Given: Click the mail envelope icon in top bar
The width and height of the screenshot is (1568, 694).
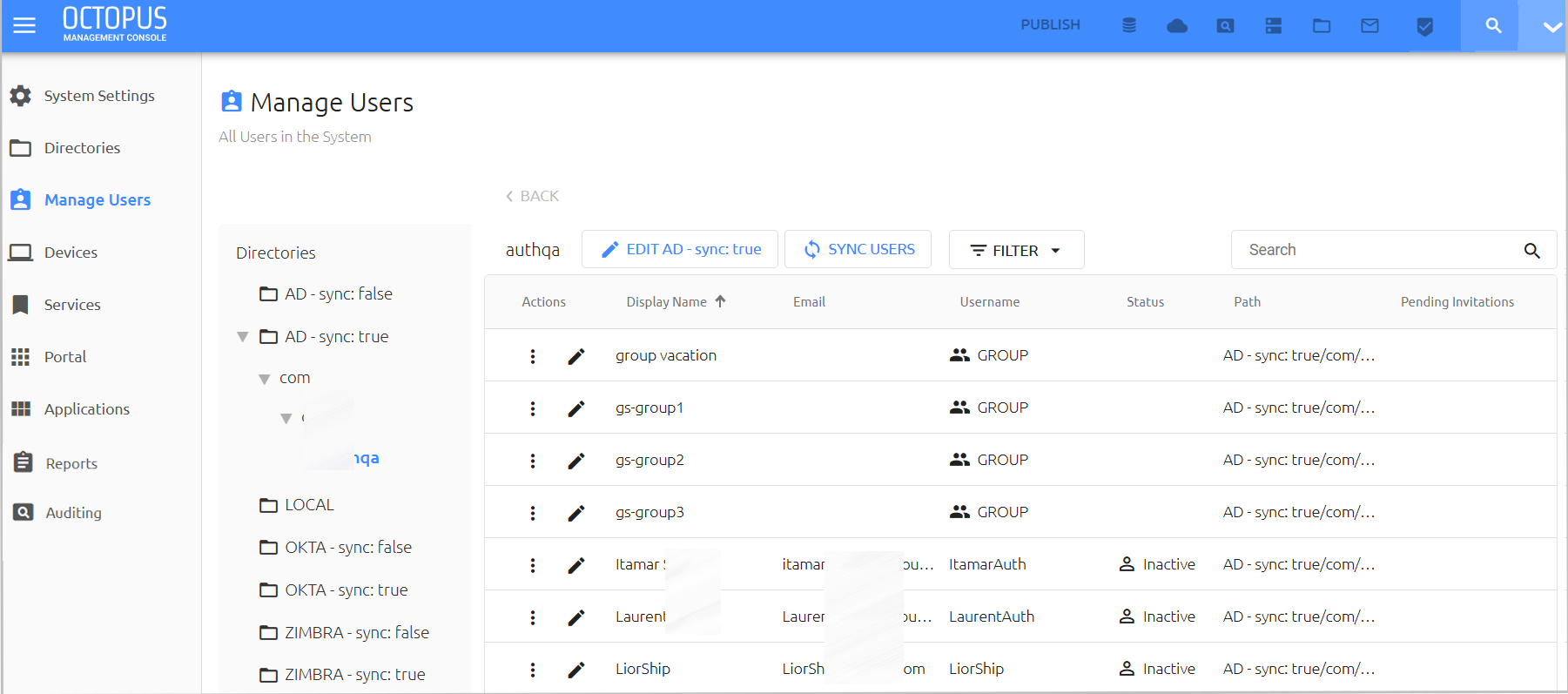Looking at the screenshot, I should 1369,26.
